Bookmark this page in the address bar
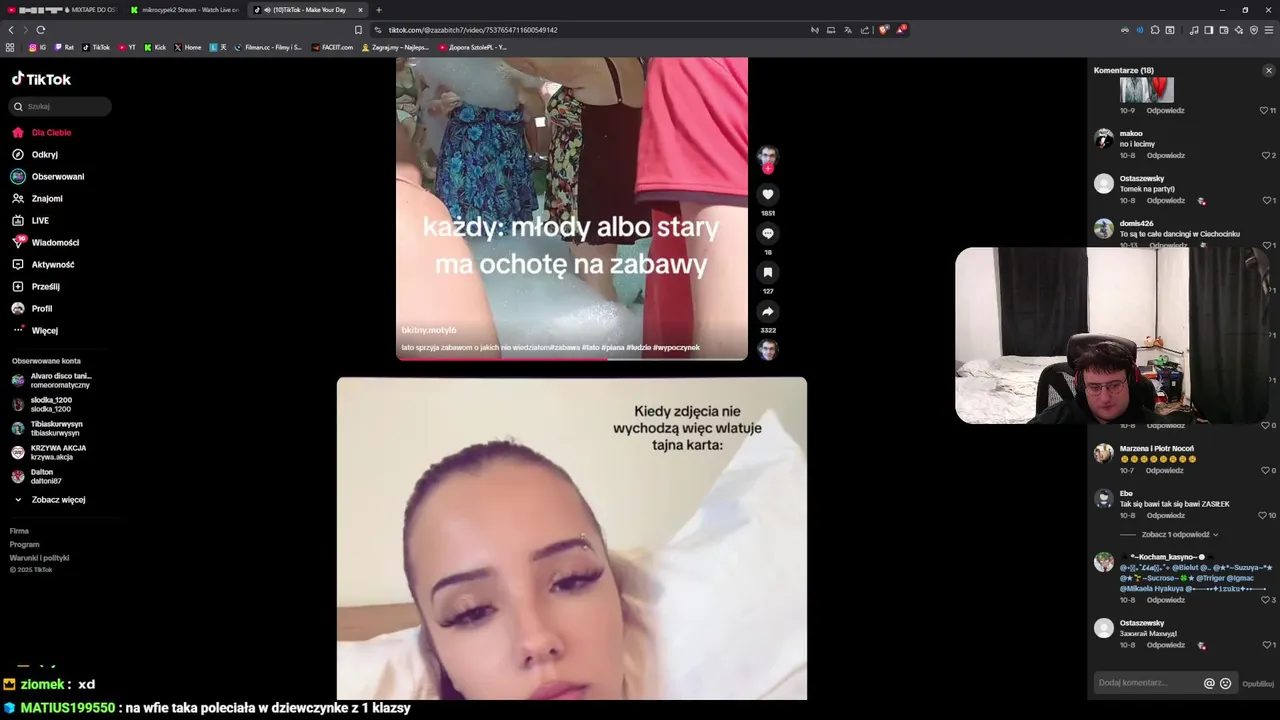 coord(358,30)
